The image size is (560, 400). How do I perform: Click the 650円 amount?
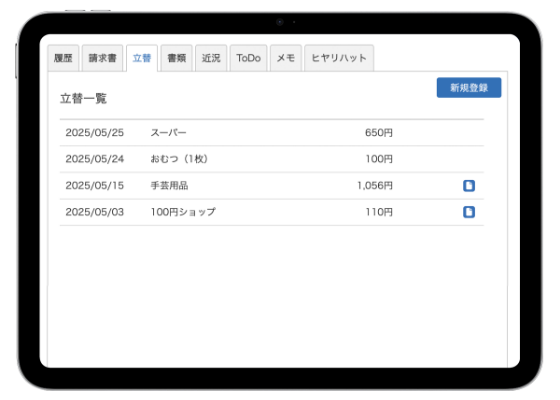[379, 132]
